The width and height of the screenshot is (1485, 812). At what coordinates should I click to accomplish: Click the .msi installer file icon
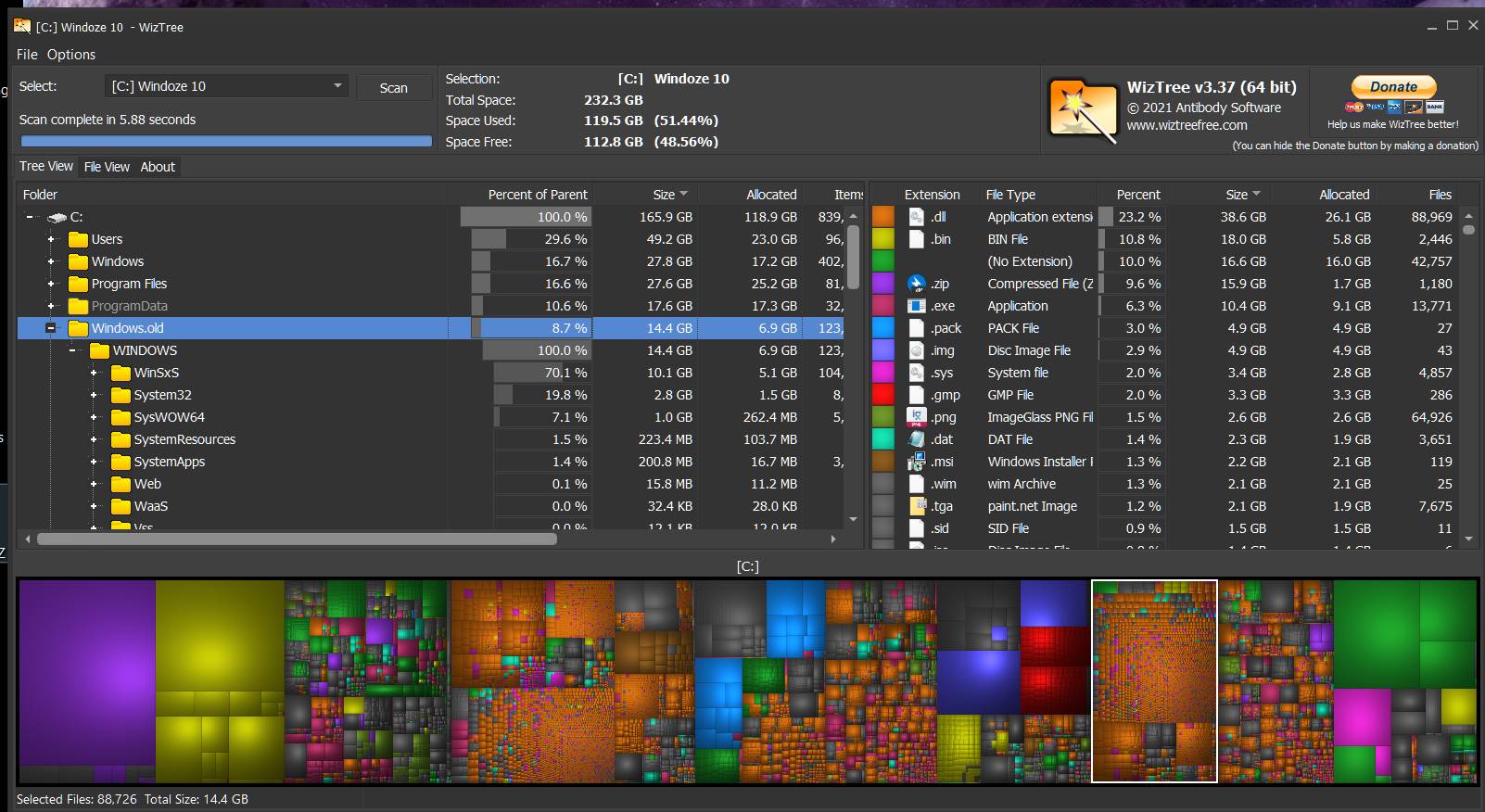coord(916,462)
